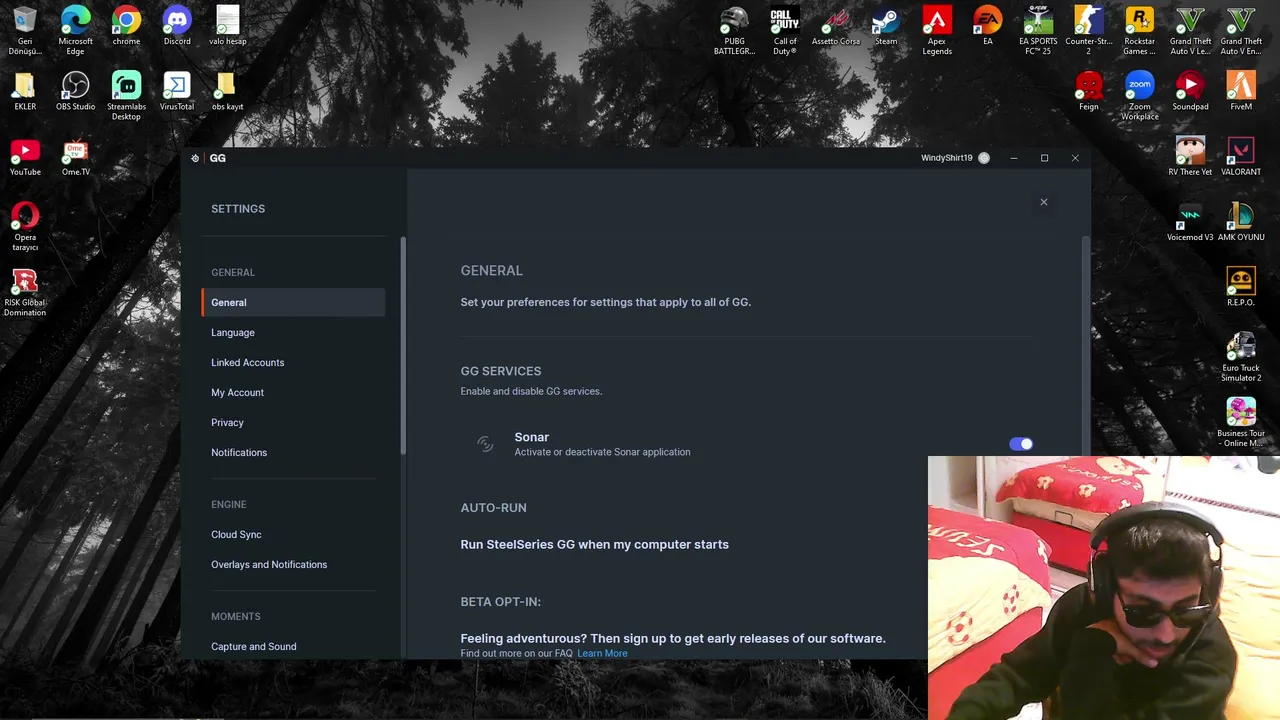
Task: Launch Grand Theft Auto V Legacy shortcut
Action: 1190,31
